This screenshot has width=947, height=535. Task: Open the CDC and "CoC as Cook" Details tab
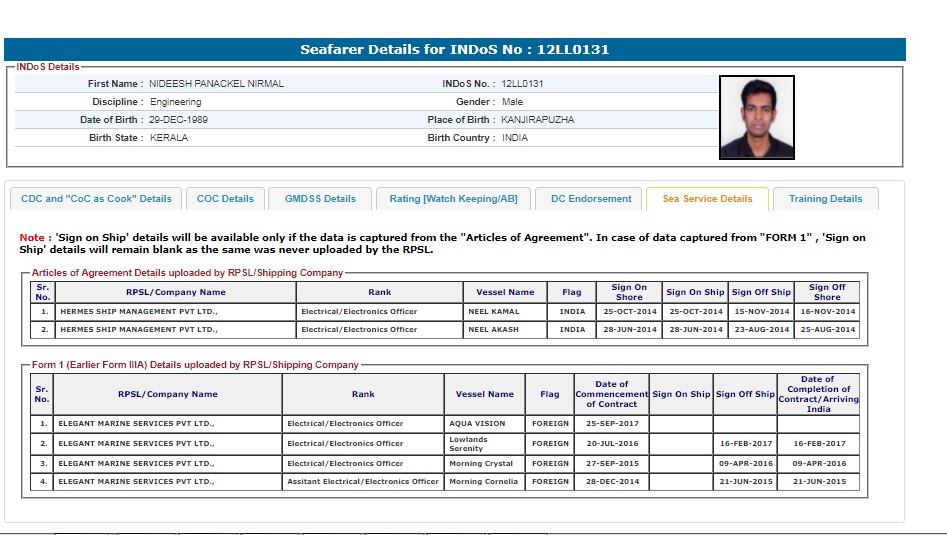(x=96, y=199)
